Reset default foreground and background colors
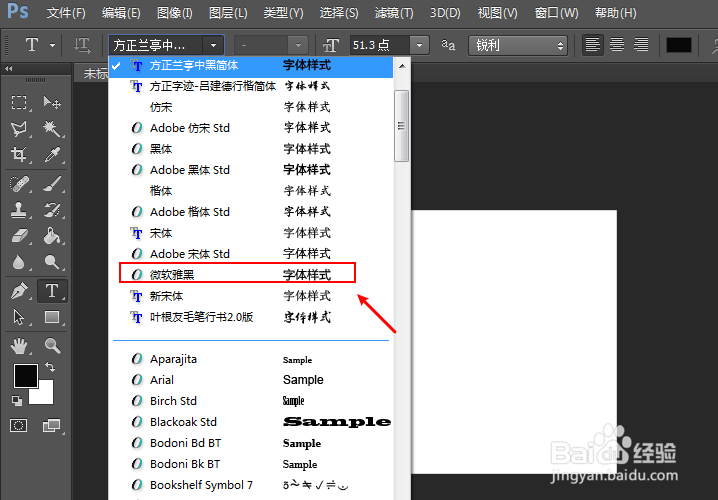 [17, 401]
